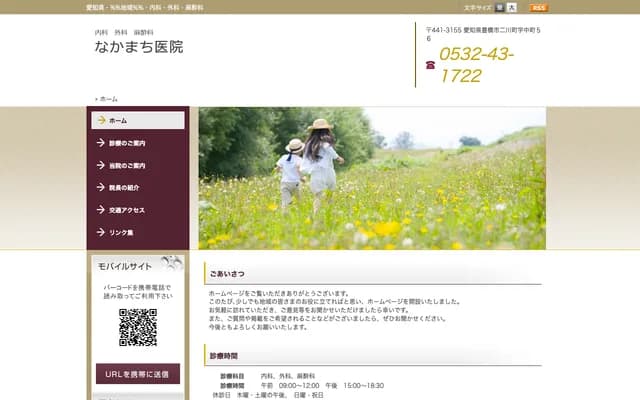The width and height of the screenshot is (640, 400).
Task: Click arrow icon beside 交通アクセス
Action: (x=101, y=210)
